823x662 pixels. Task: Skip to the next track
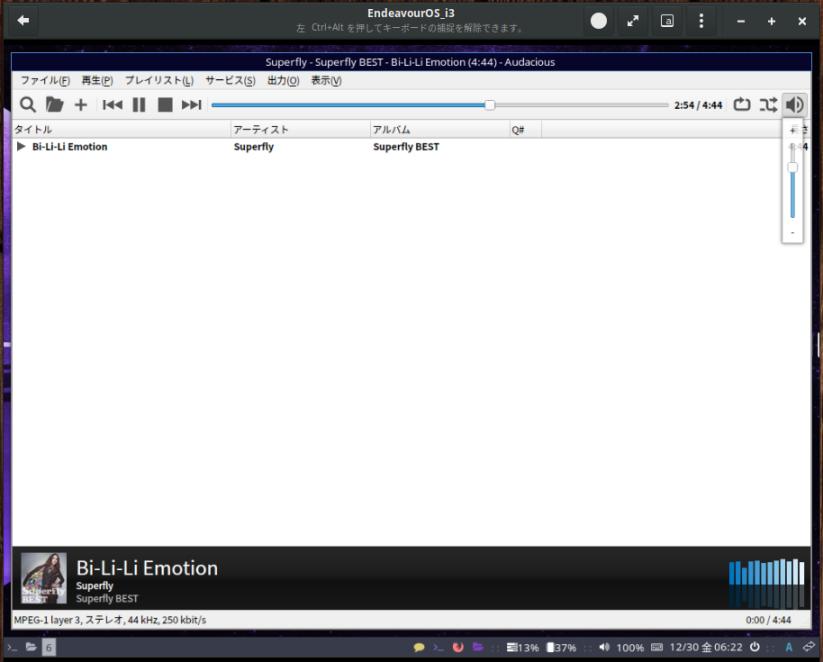point(192,105)
